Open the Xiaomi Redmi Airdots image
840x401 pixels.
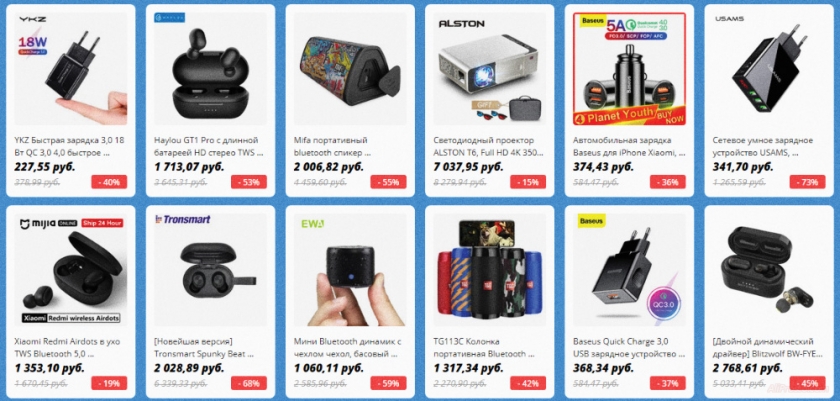point(71,270)
